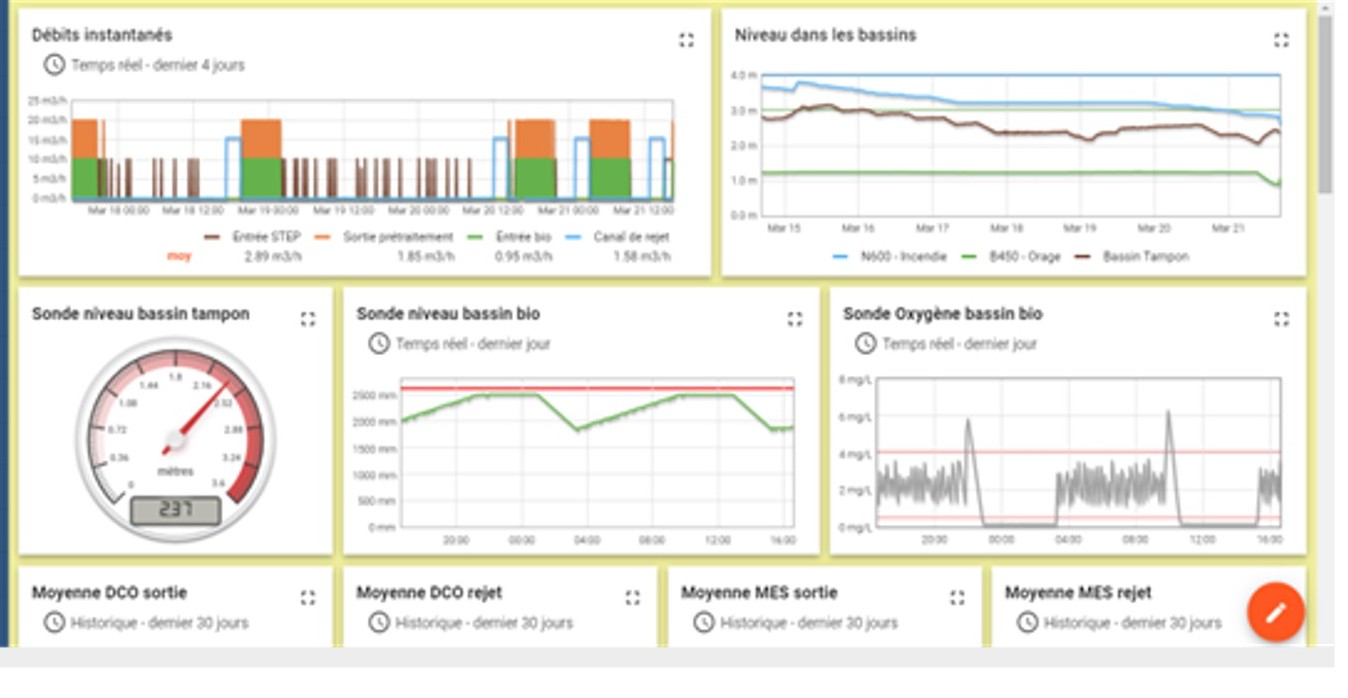Click the orange pencil edit button
Image resolution: width=1348 pixels, height=698 pixels.
1275,612
